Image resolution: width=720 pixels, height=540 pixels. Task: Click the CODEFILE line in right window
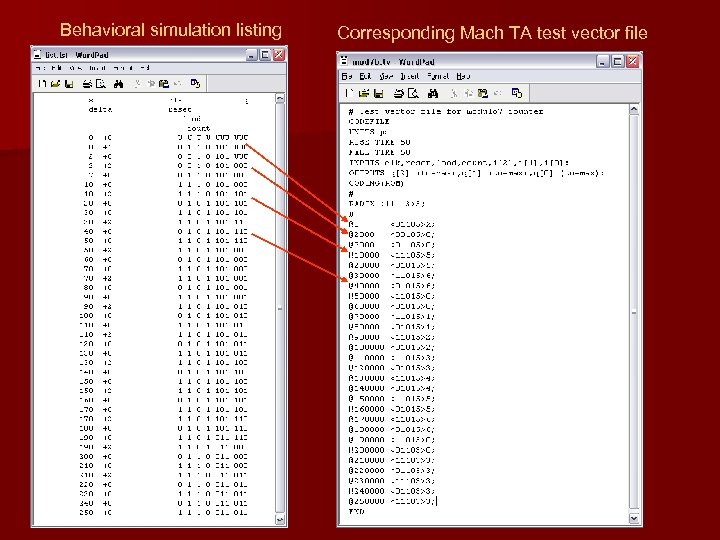pos(369,122)
